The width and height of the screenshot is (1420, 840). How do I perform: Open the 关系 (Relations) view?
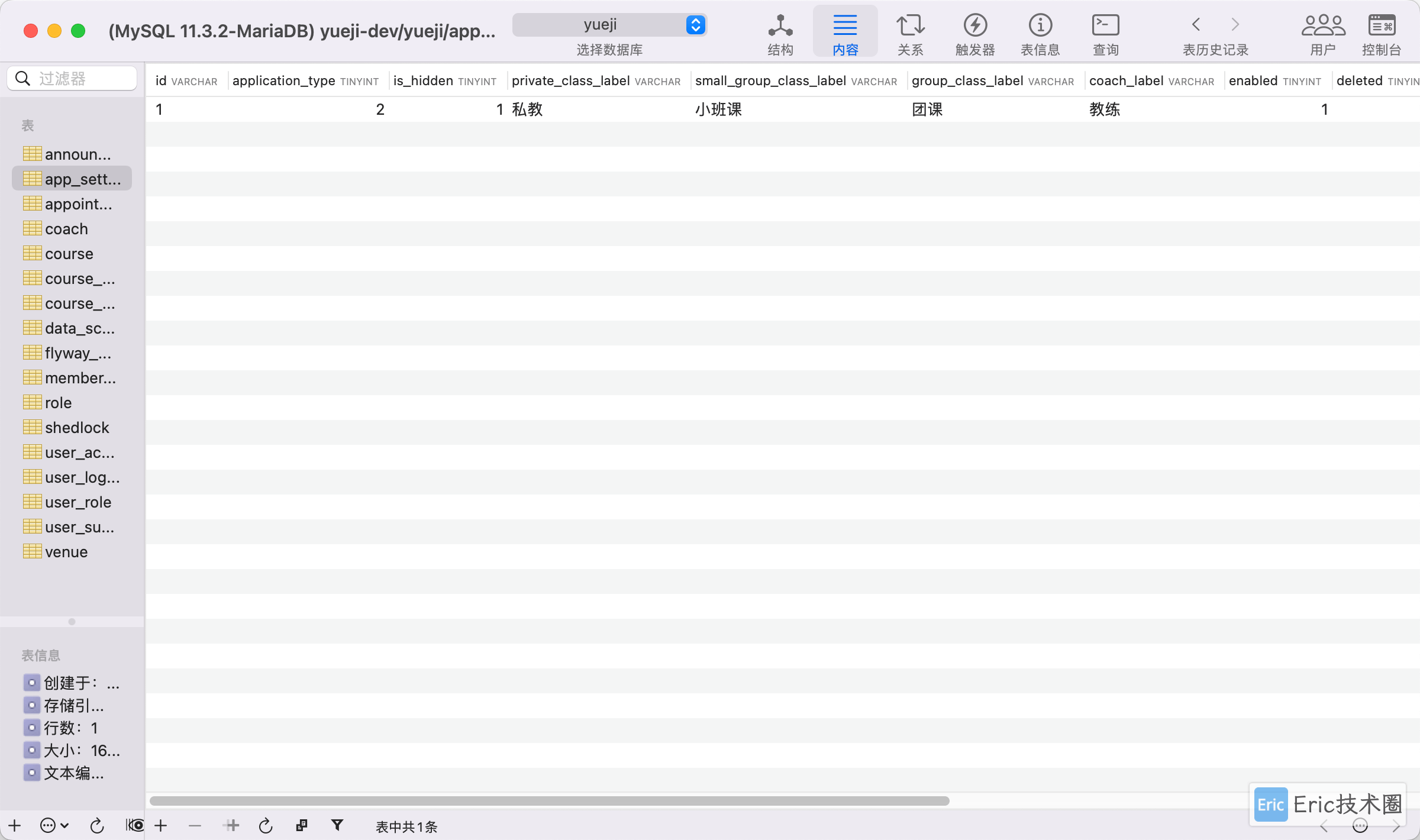[x=910, y=34]
